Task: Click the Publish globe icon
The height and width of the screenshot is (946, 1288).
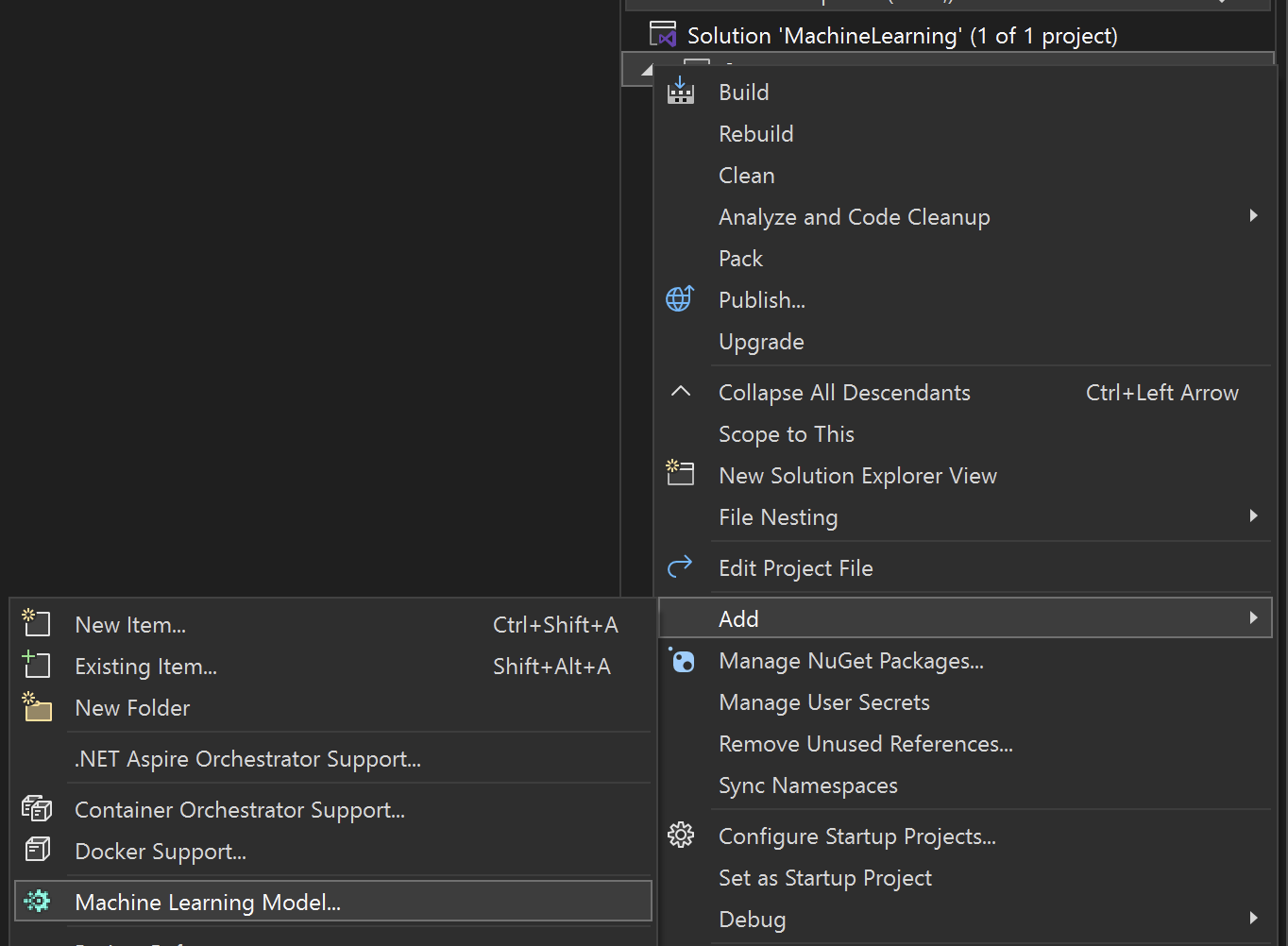Action: click(x=680, y=299)
